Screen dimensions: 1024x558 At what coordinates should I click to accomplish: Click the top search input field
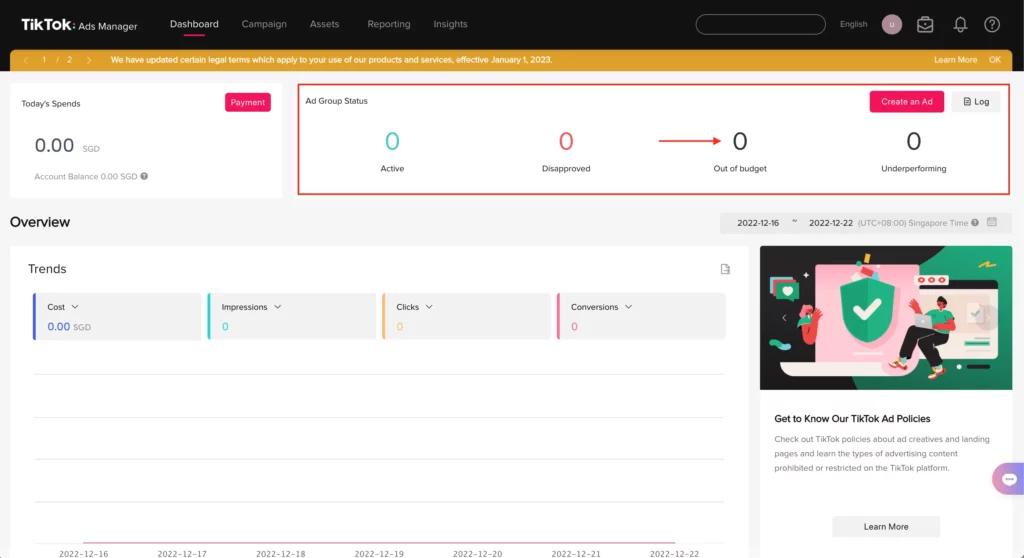[760, 24]
